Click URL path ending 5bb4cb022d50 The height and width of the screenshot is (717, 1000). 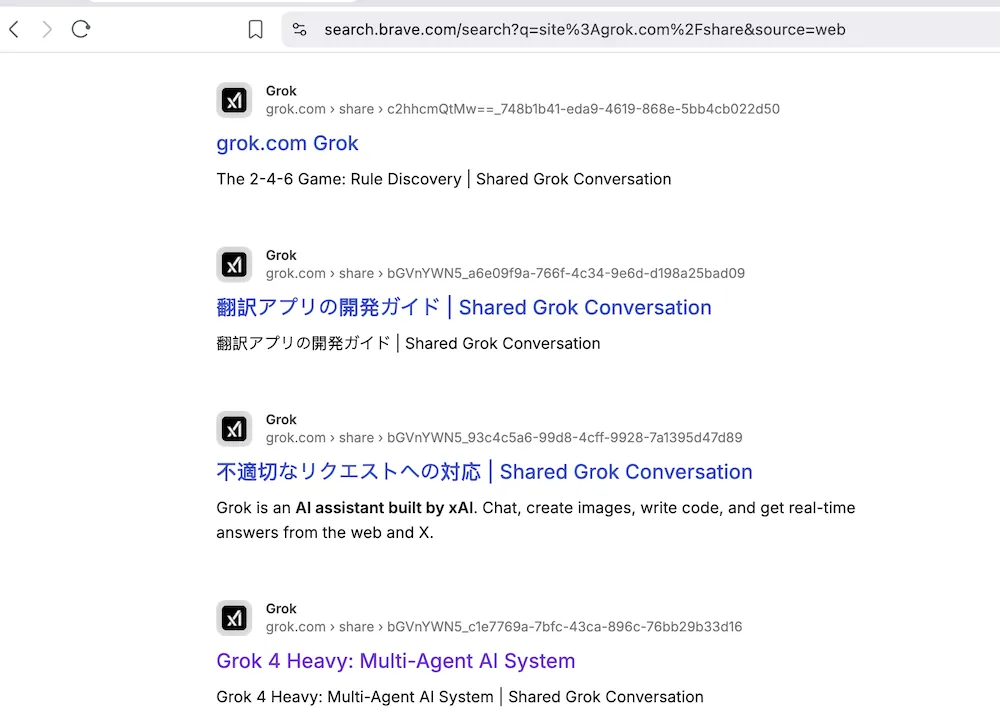[x=522, y=109]
